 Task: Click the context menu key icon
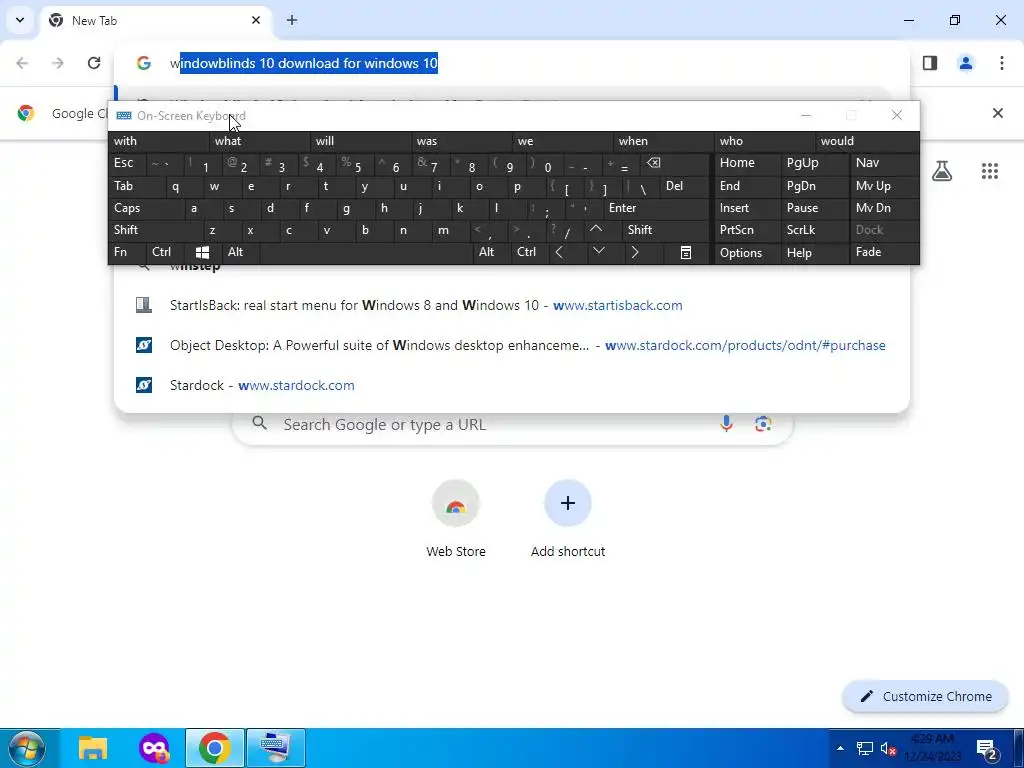(x=686, y=252)
